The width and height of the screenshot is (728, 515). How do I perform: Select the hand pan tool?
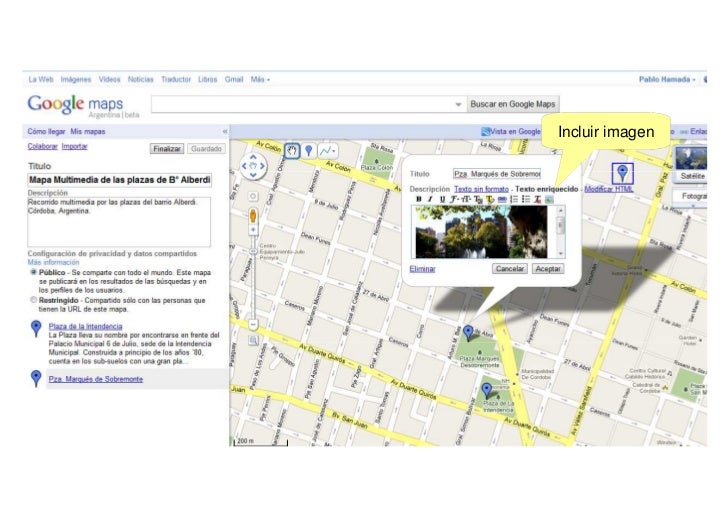(x=292, y=151)
